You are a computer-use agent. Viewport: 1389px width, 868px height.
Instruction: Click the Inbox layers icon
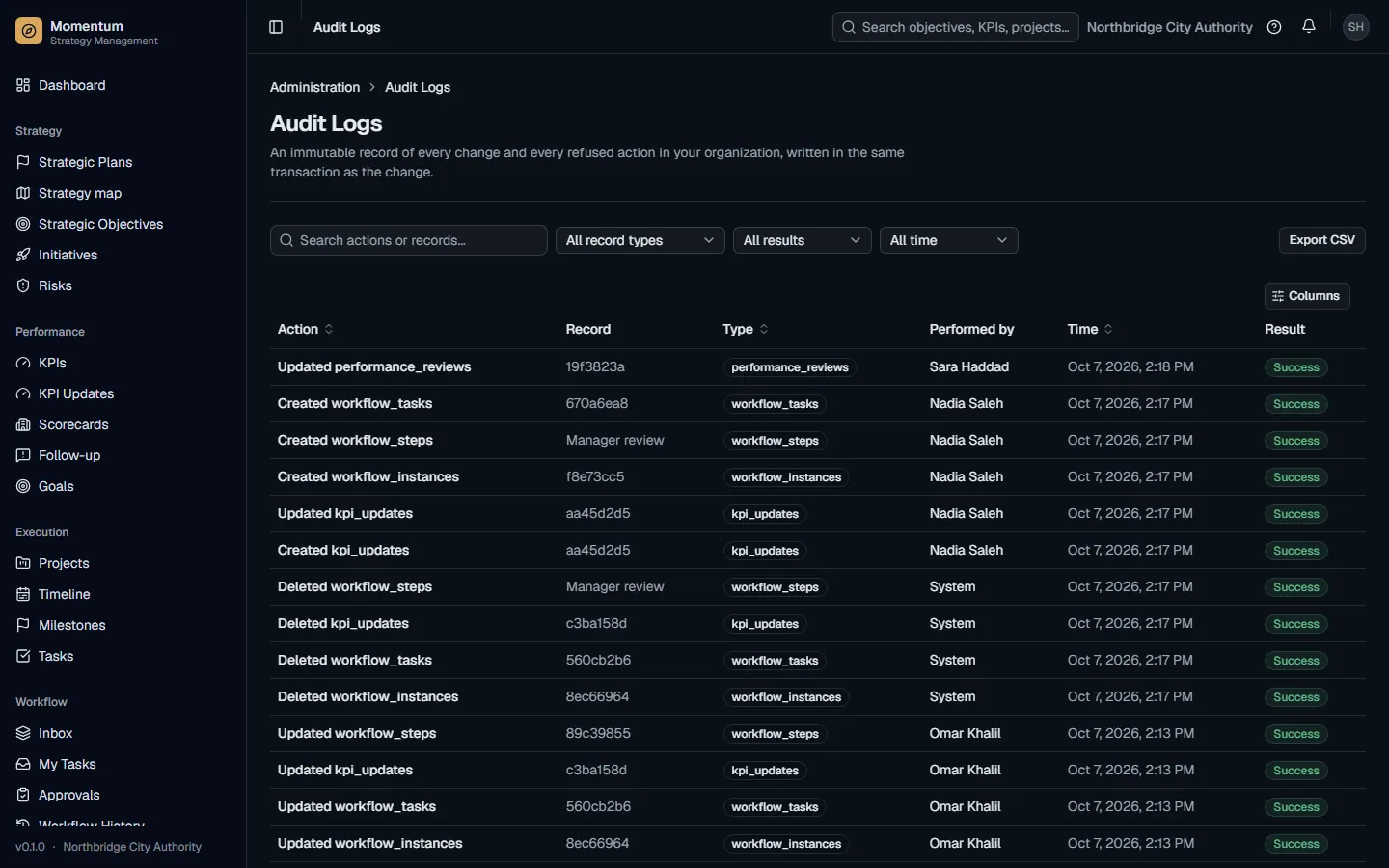(x=23, y=733)
